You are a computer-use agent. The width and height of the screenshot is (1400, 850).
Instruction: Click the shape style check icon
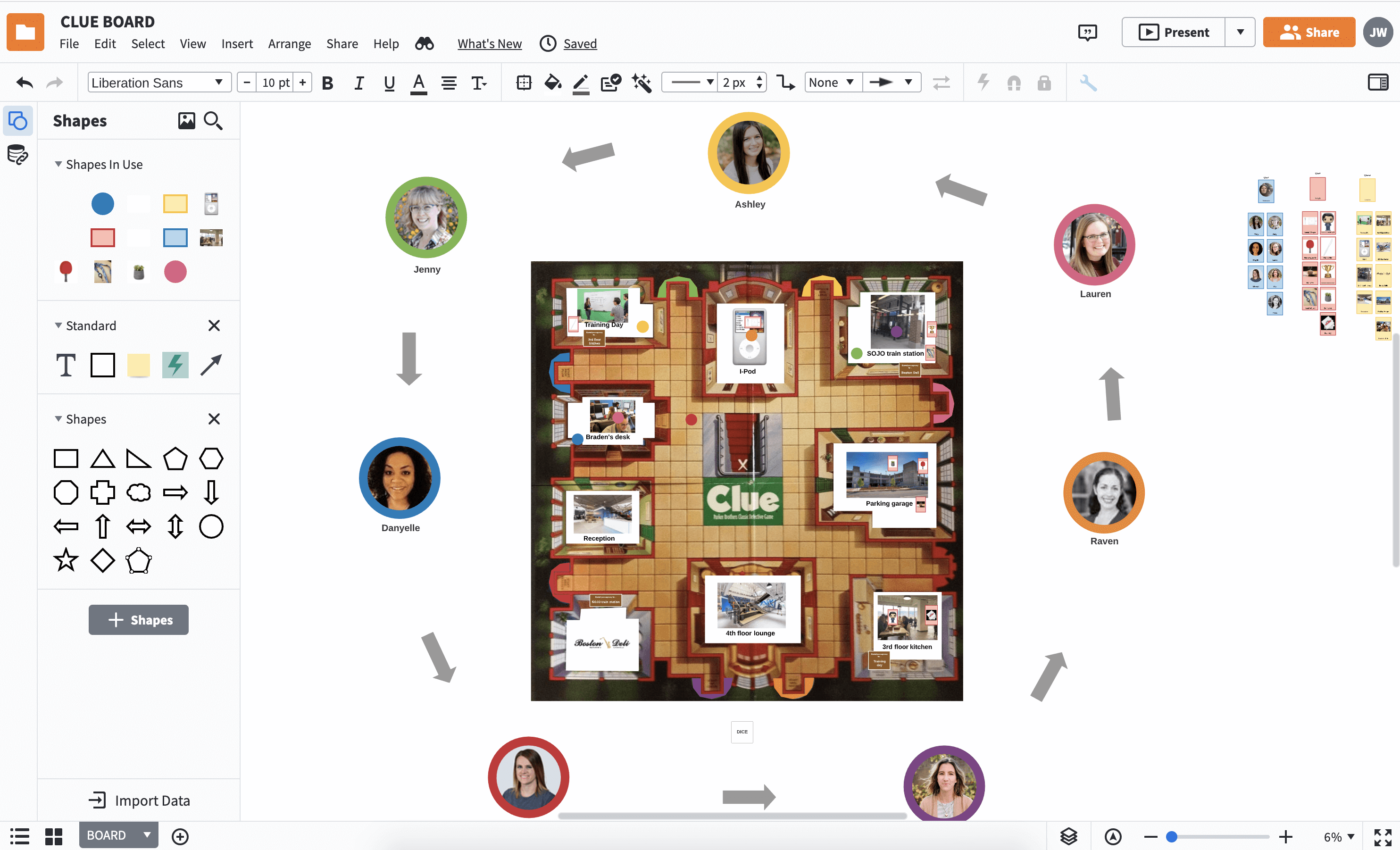611,83
